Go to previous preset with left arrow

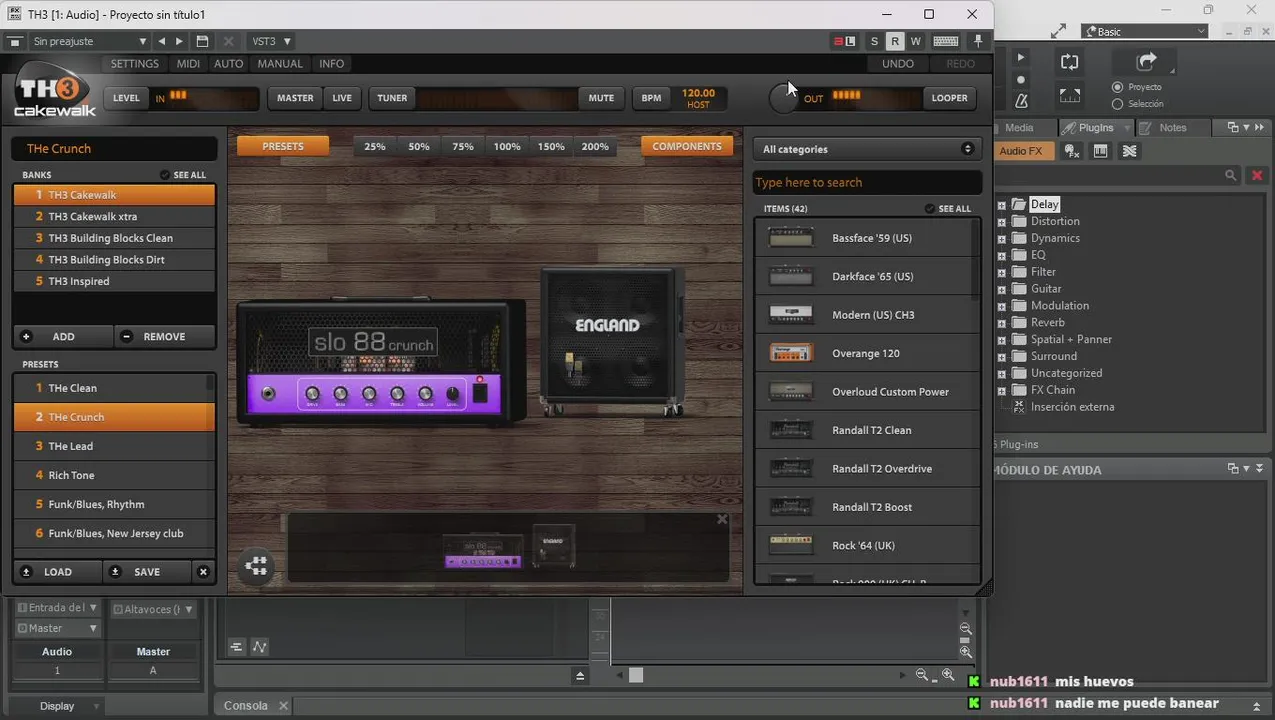click(x=162, y=41)
